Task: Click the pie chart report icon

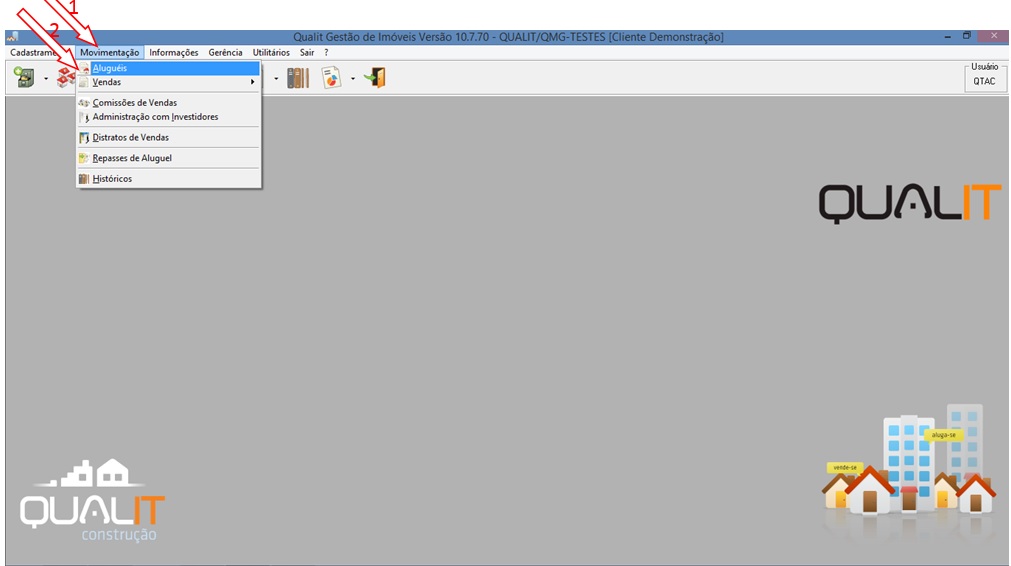Action: click(331, 78)
